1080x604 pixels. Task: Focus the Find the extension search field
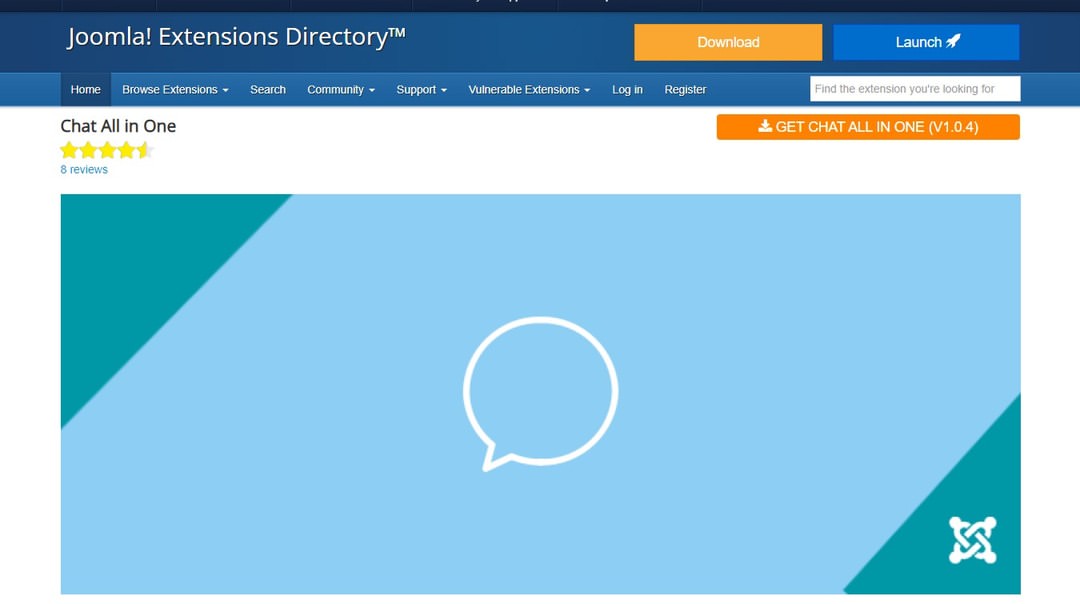[914, 89]
